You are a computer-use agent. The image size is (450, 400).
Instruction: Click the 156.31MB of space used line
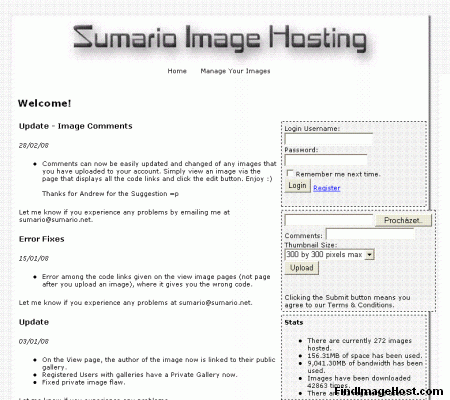(x=365, y=356)
